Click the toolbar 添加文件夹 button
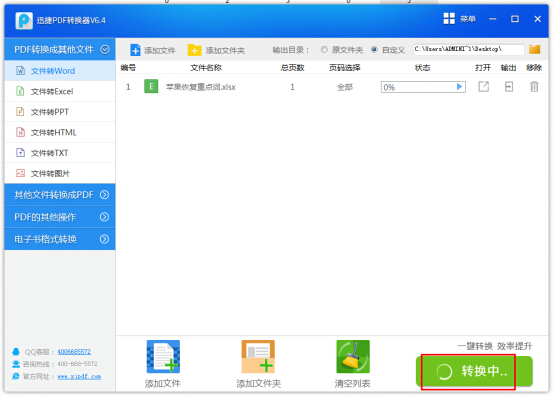The image size is (553, 397). pos(216,50)
